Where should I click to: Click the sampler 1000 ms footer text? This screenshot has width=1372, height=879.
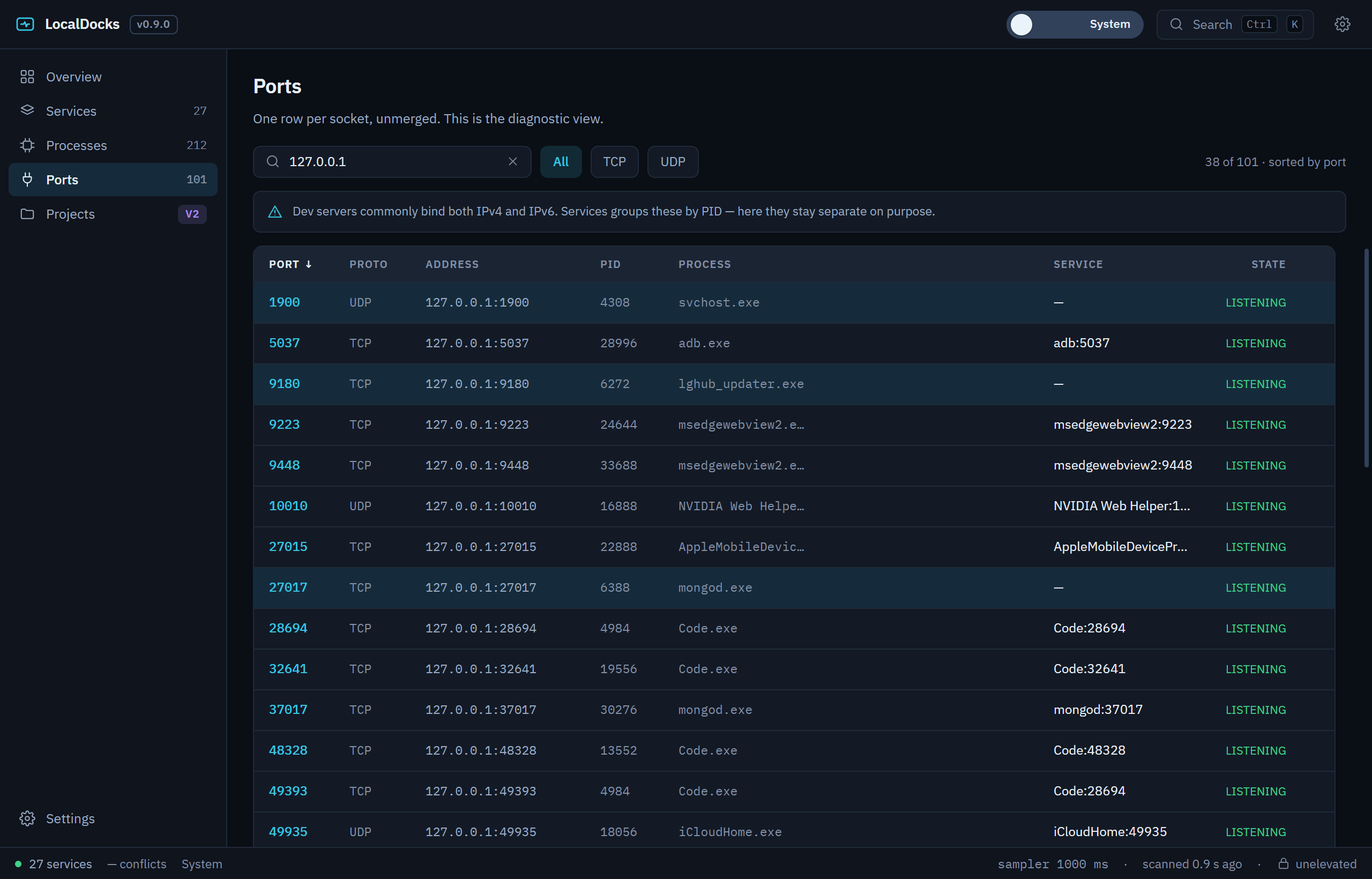pos(1053,863)
